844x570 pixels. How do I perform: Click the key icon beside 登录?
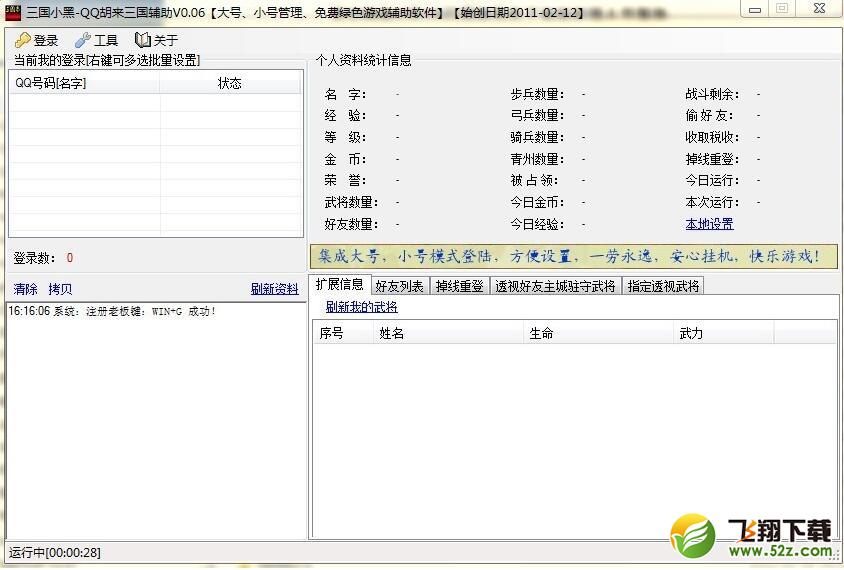tap(23, 40)
